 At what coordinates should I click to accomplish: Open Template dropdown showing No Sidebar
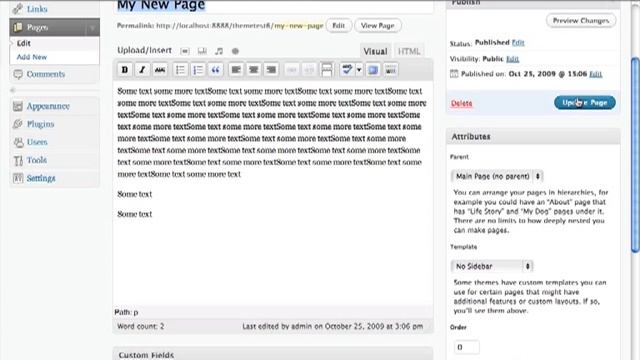(x=492, y=266)
